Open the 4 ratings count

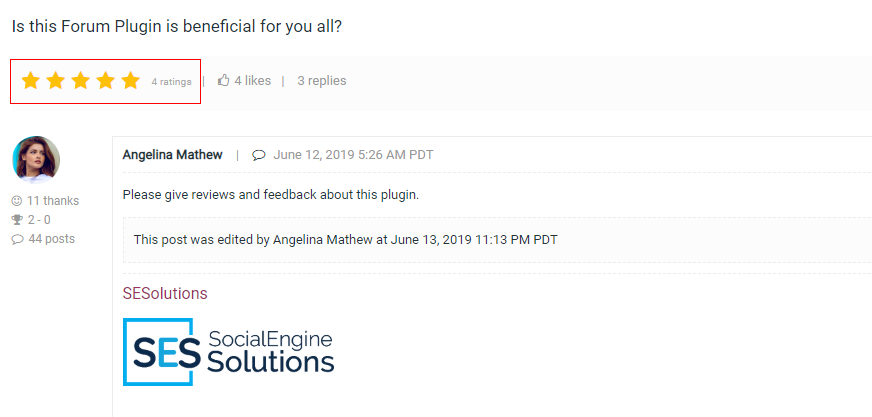171,82
